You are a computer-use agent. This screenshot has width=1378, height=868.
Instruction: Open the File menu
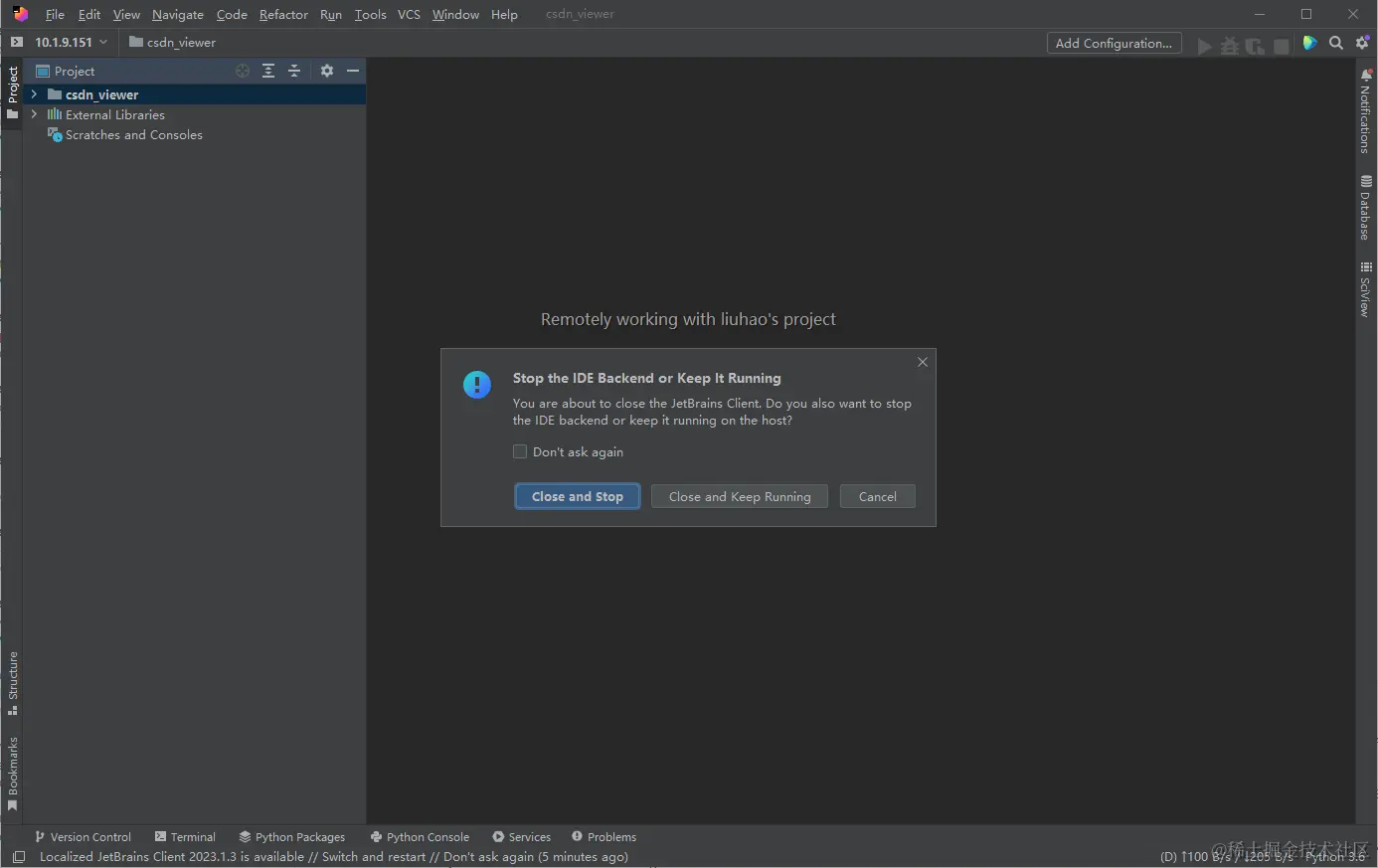tap(55, 14)
